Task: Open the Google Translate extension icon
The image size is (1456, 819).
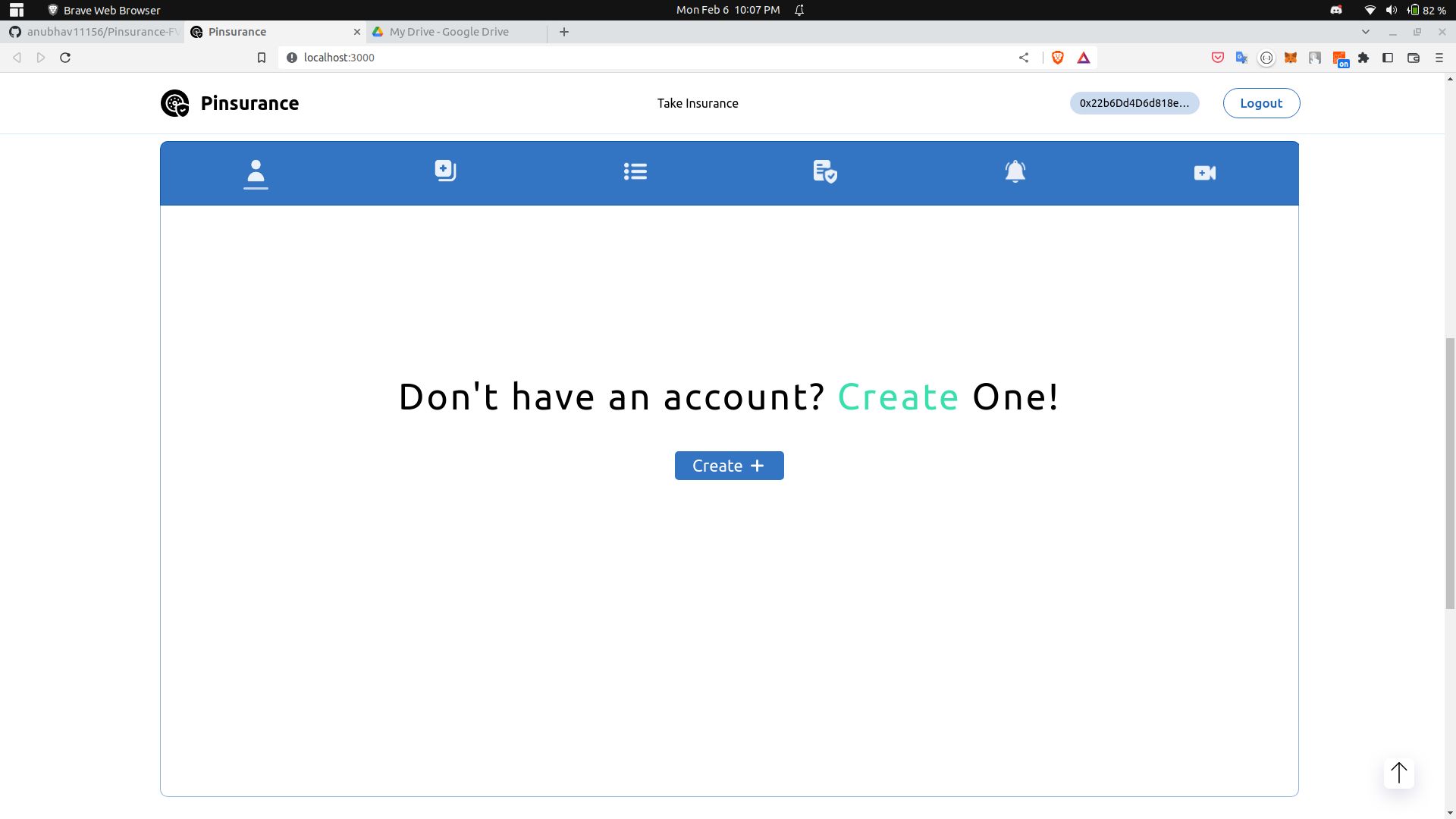Action: click(x=1242, y=58)
